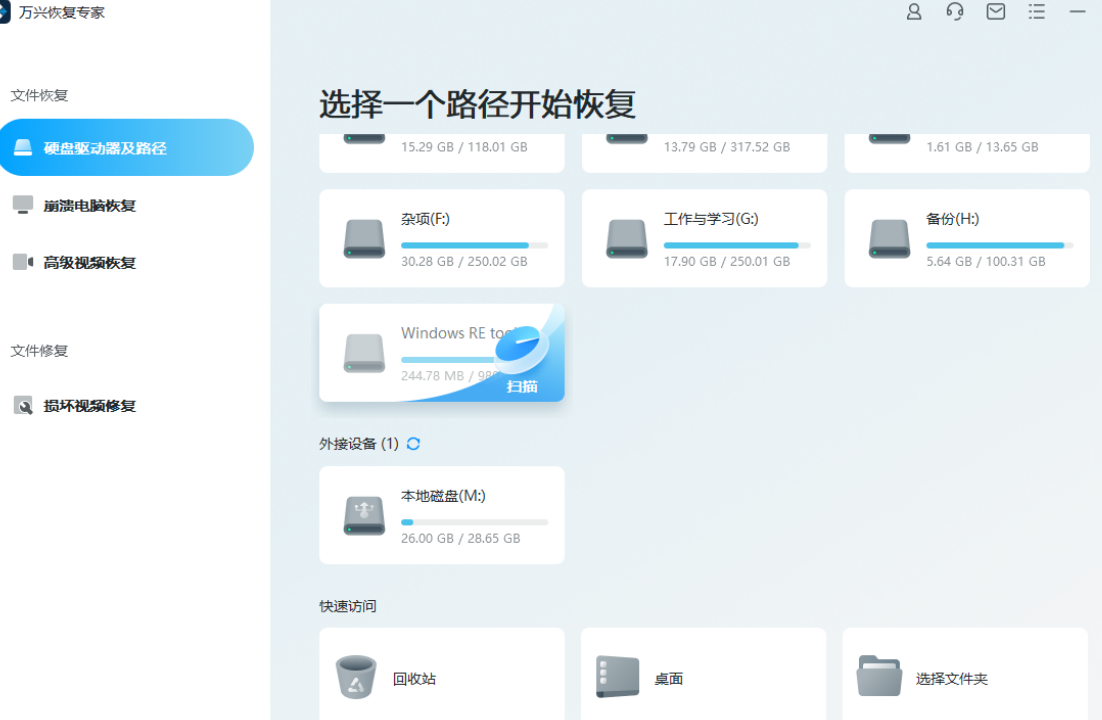
Task: Open the user account icon
Action: tap(914, 12)
